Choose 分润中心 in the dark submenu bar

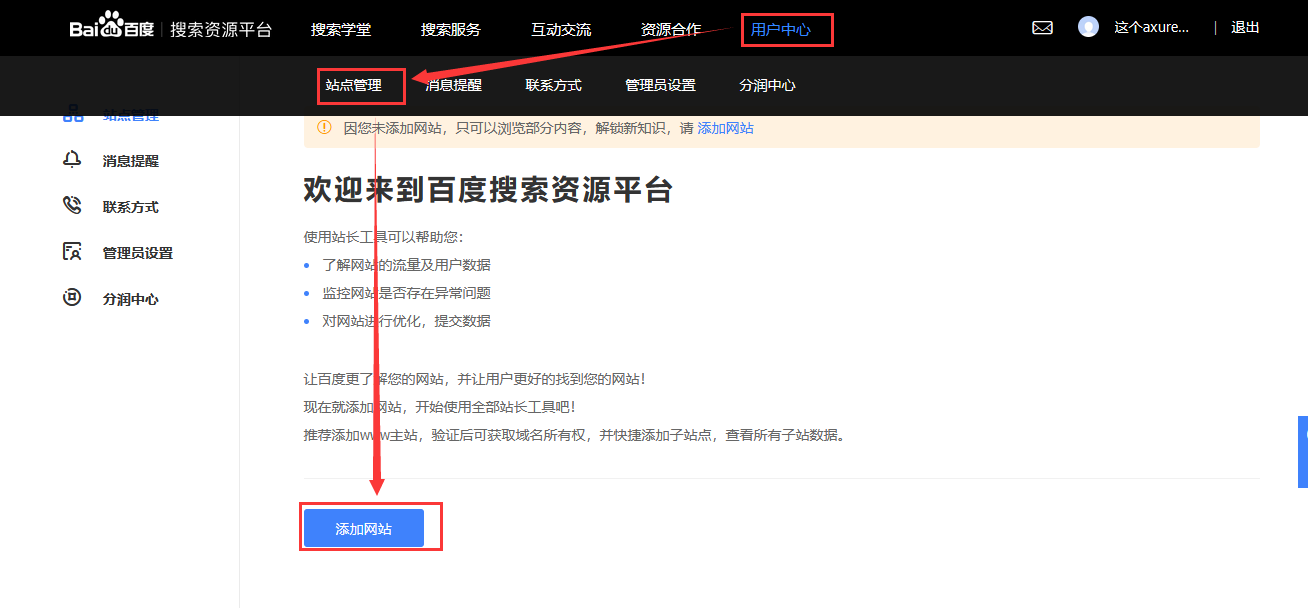point(768,85)
